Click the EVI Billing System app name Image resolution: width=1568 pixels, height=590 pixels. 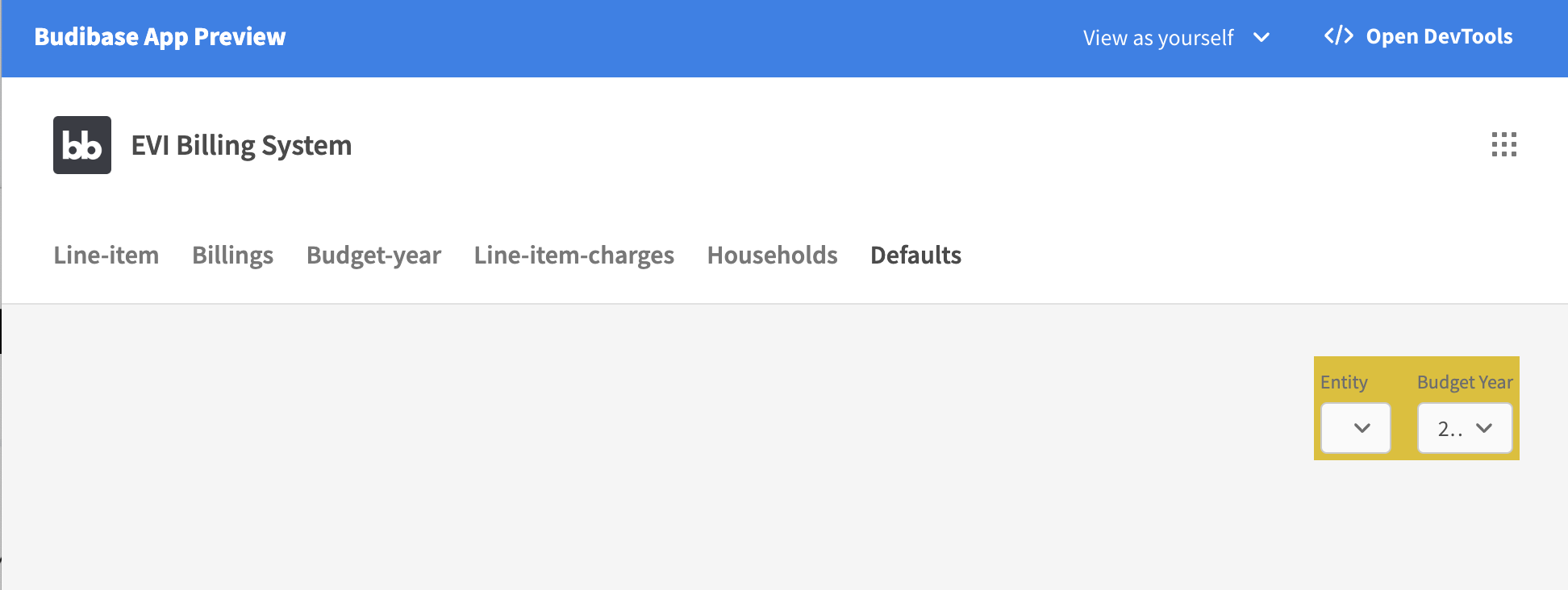point(241,145)
